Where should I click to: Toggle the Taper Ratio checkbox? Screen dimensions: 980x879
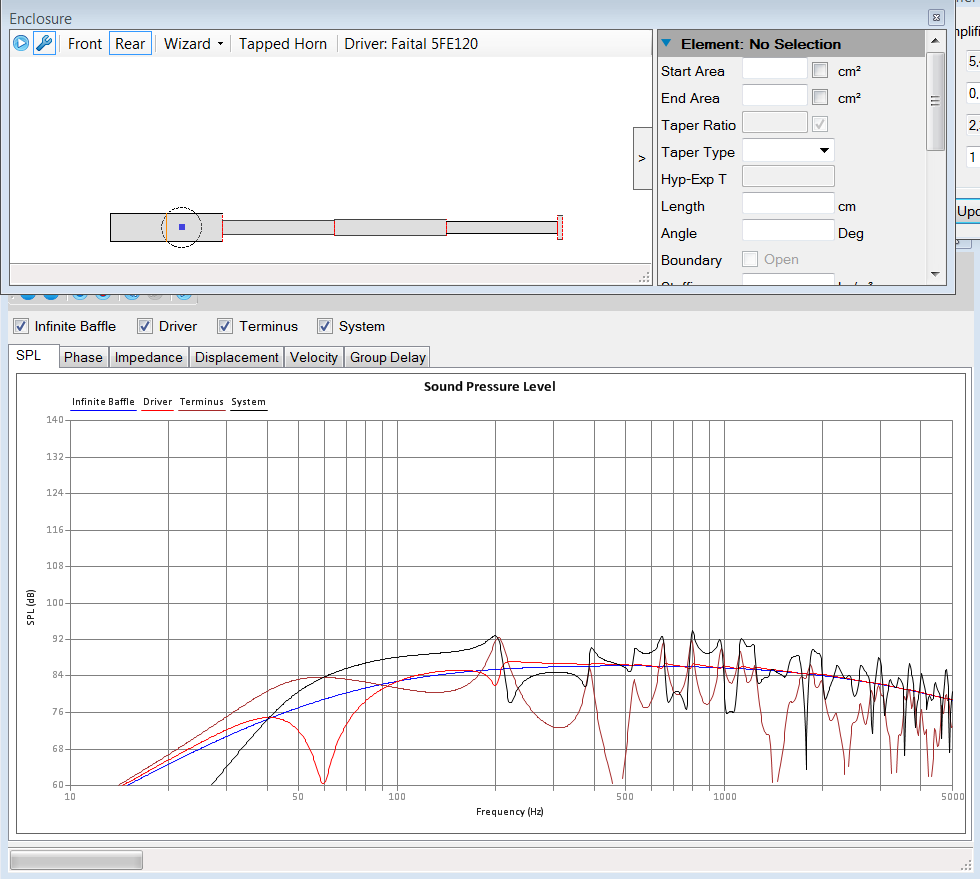820,124
